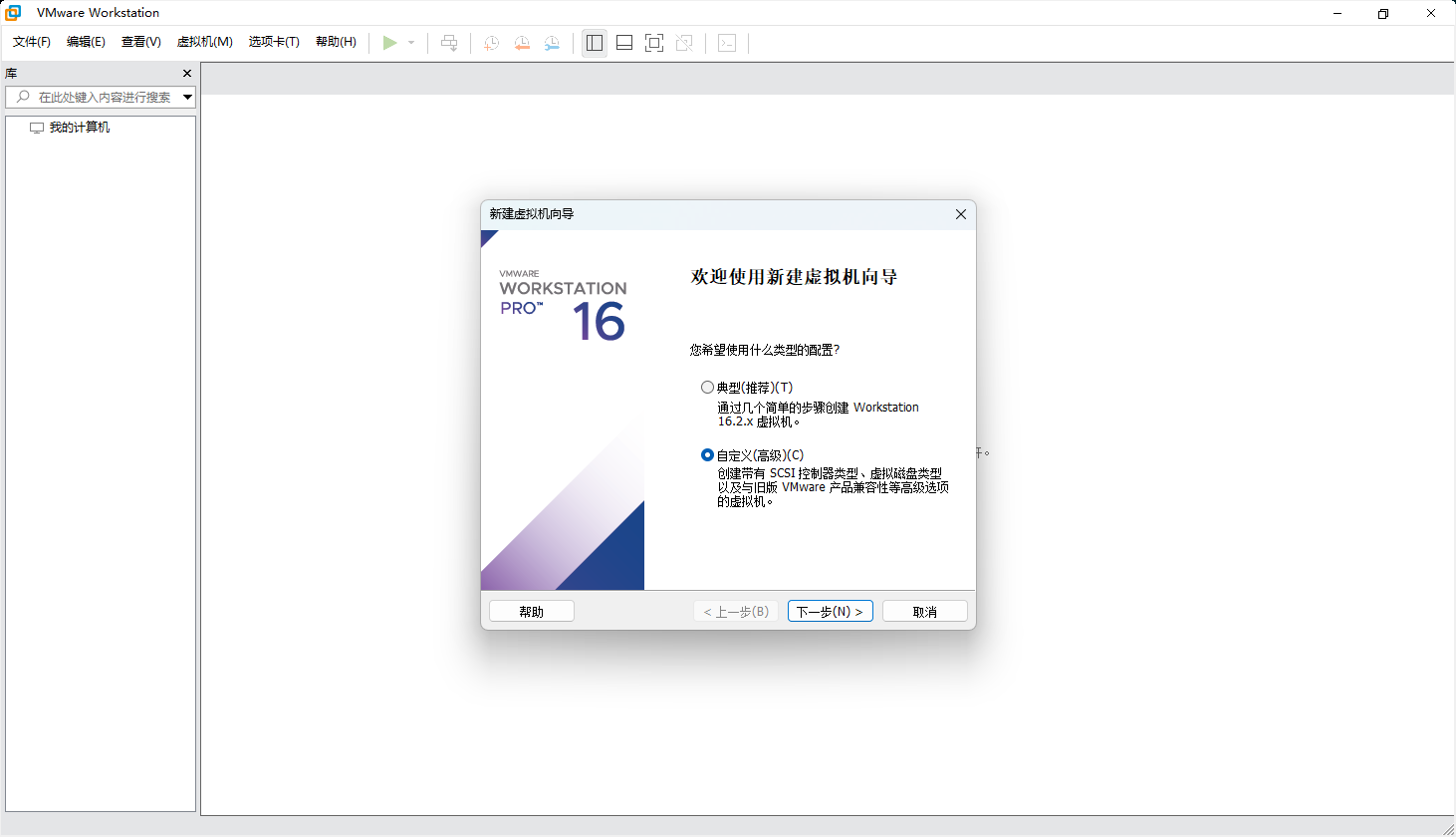Open the snapshot manager wrench icon
The width and height of the screenshot is (1456, 837).
(x=552, y=43)
